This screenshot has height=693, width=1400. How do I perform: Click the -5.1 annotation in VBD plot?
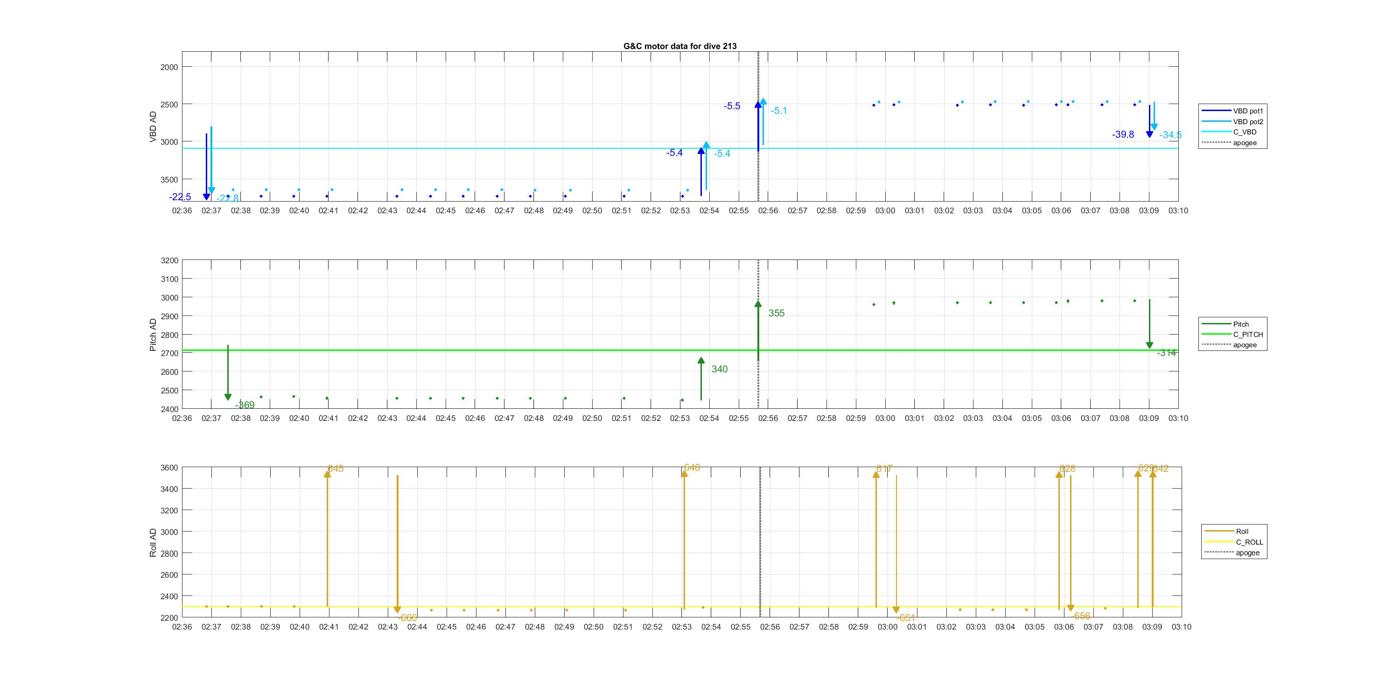[779, 111]
